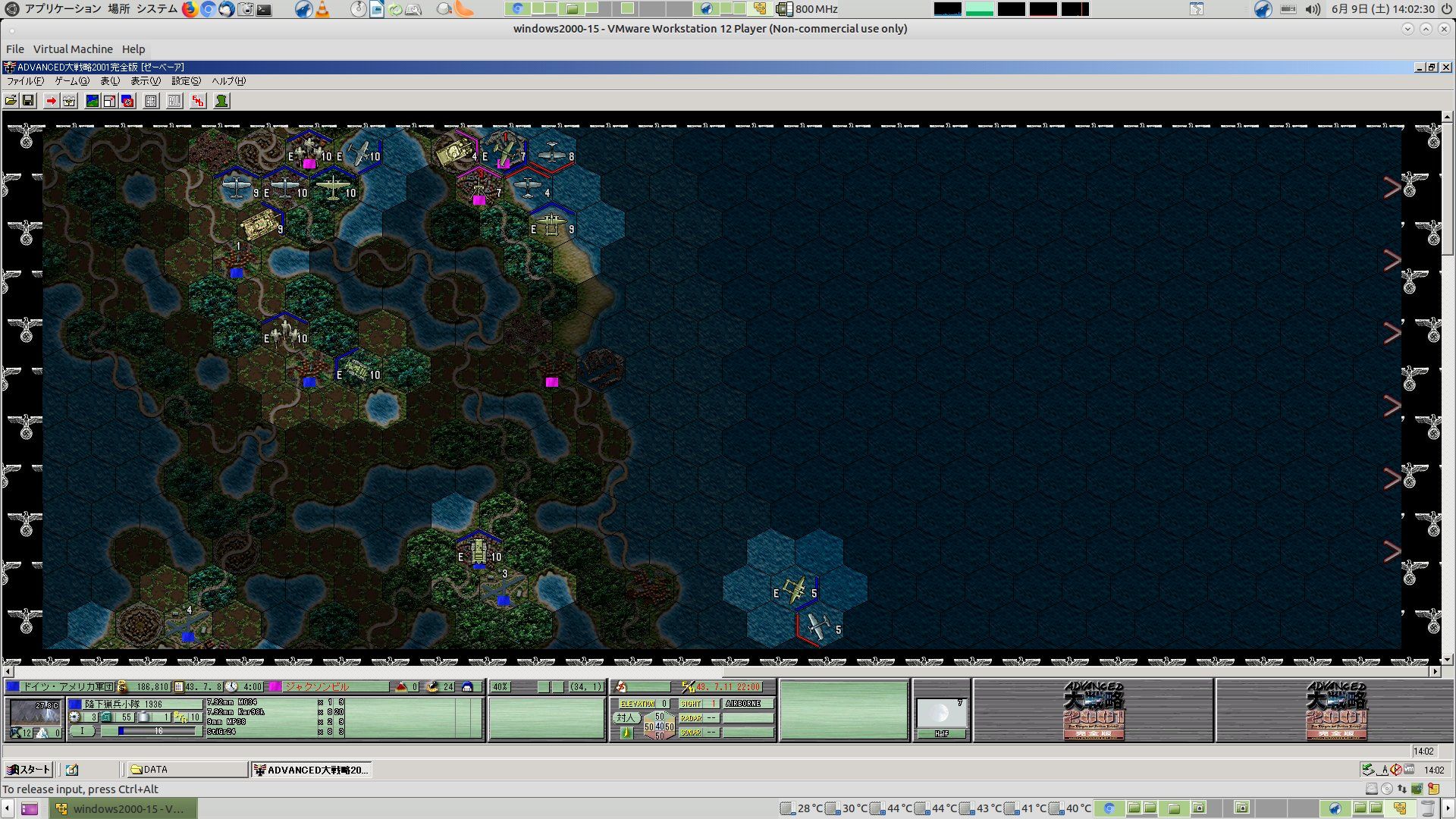Image resolution: width=1456 pixels, height=819 pixels.
Task: Open the 設定(S) menu
Action: 186,81
